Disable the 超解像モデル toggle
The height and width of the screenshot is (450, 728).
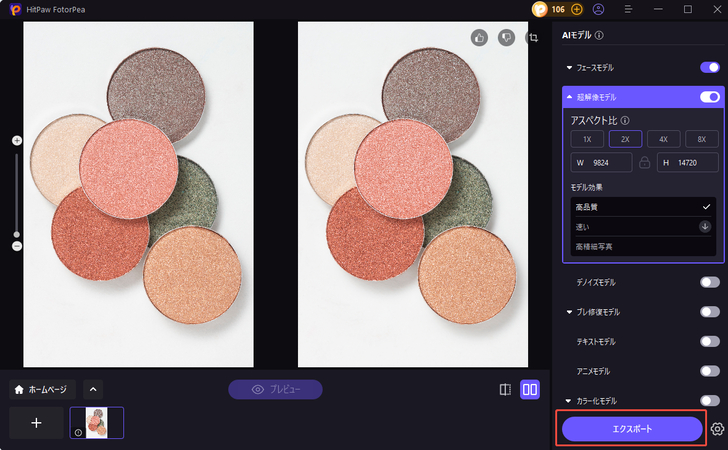[x=709, y=97]
